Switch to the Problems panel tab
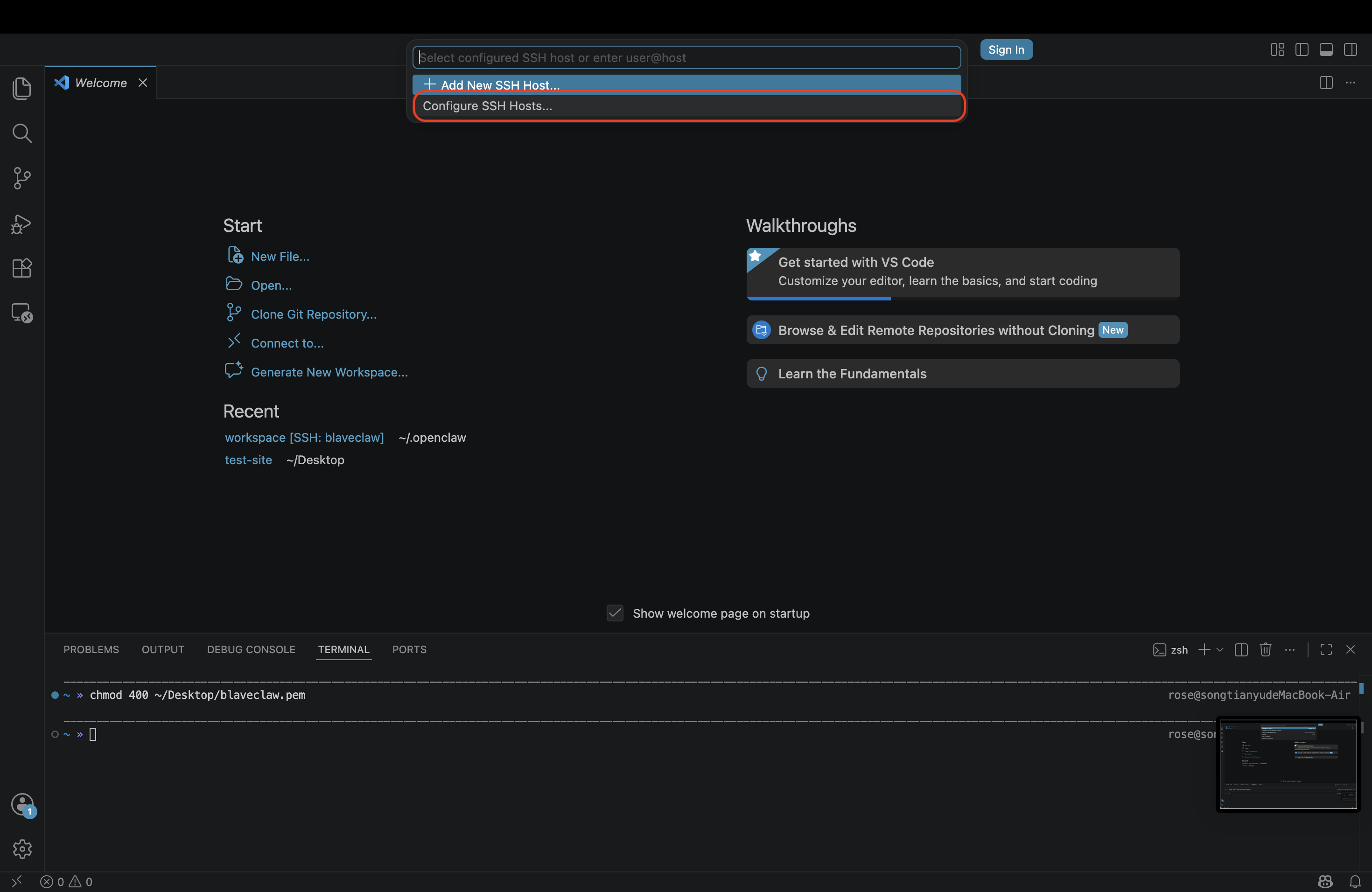This screenshot has width=1372, height=892. 91,649
